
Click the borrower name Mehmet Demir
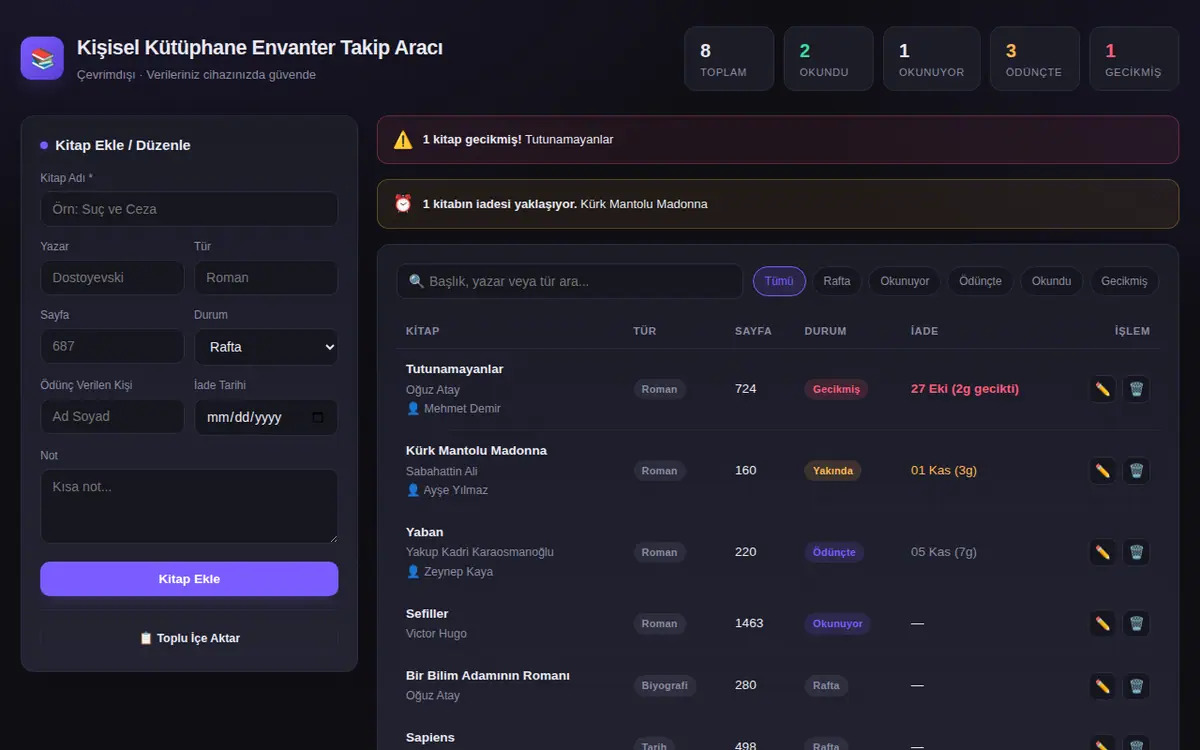(462, 409)
